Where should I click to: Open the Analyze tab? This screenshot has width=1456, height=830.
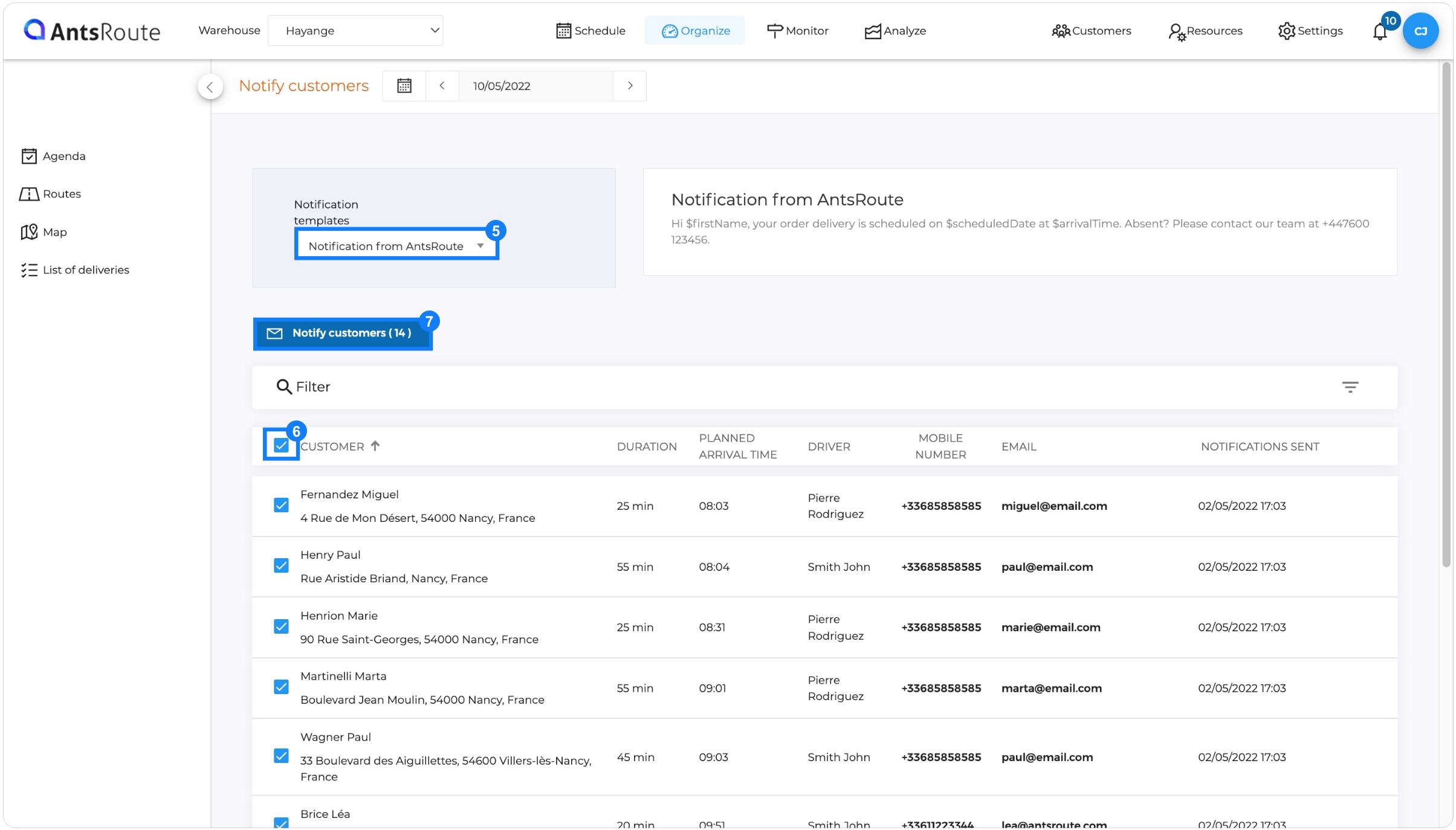point(895,30)
